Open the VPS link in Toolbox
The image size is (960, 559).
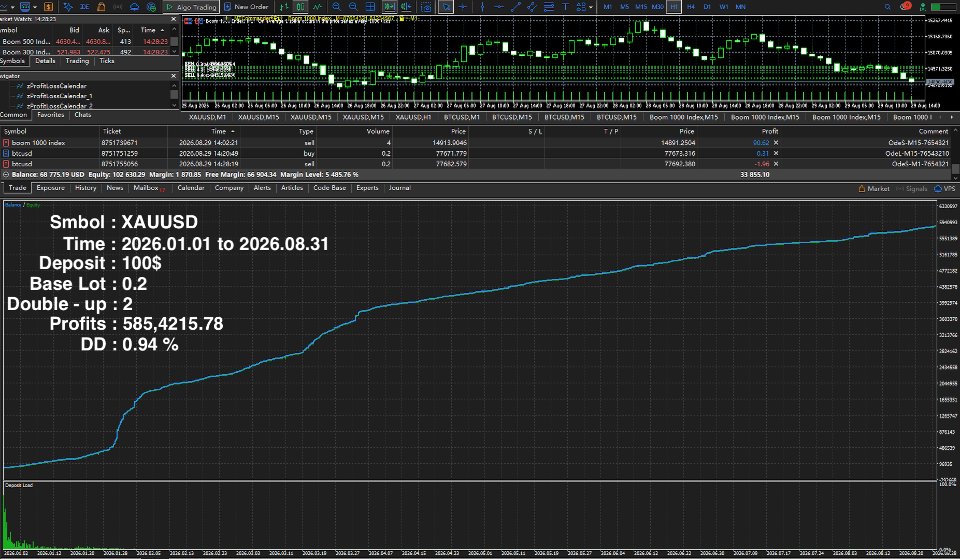tap(945, 189)
